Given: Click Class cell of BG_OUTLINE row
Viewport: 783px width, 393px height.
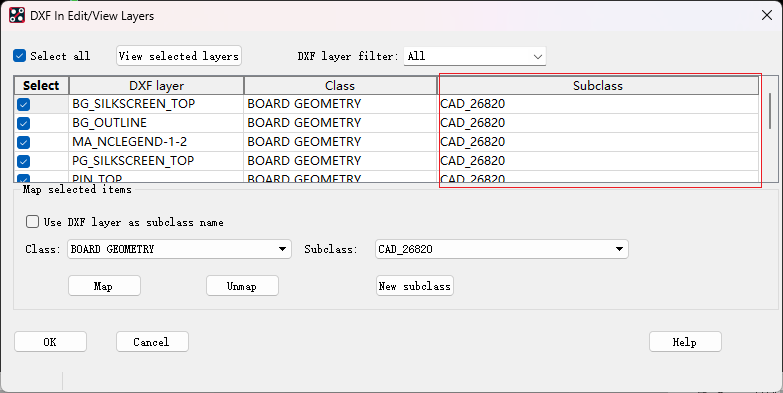Looking at the screenshot, I should click(341, 123).
